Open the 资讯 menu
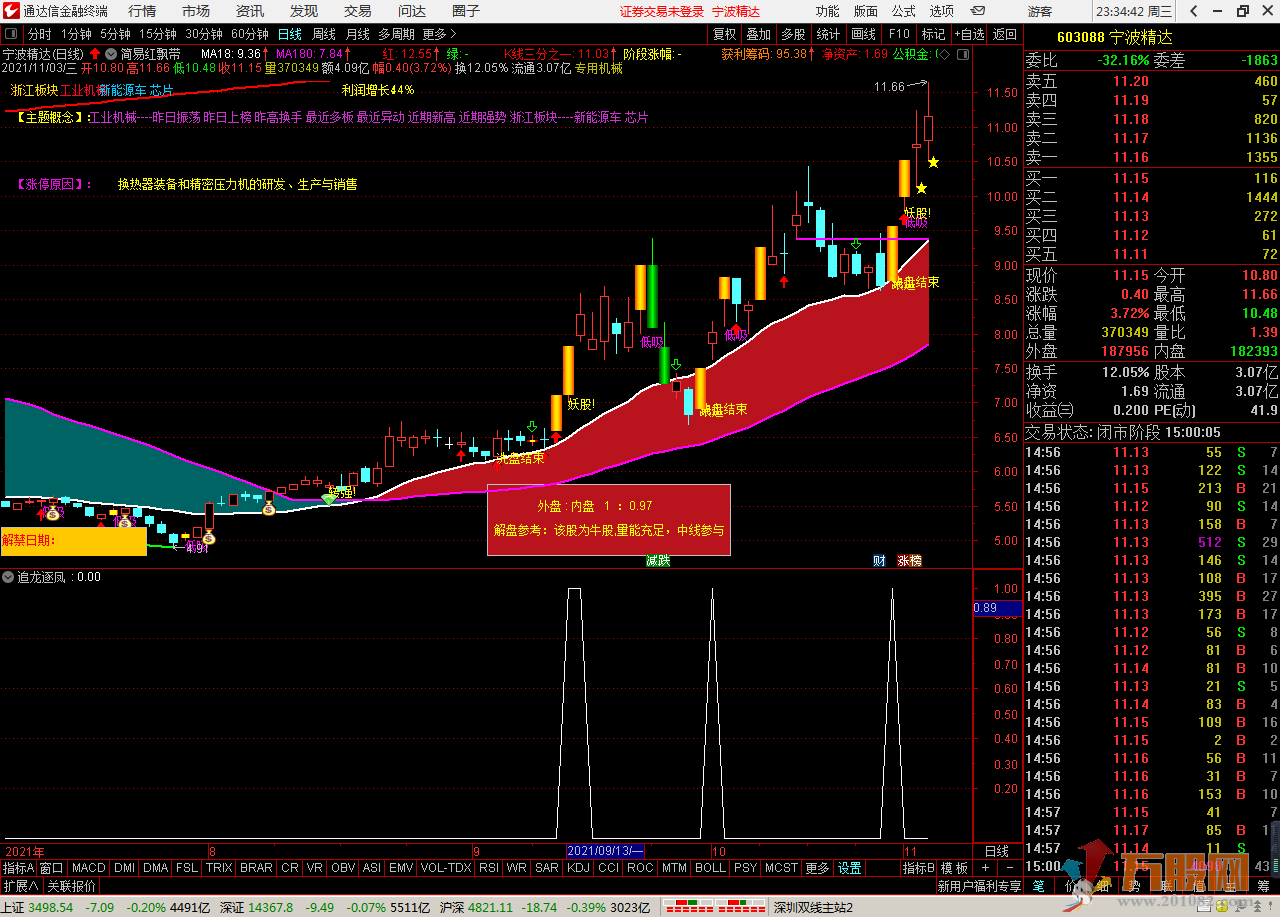Viewport: 1280px width, 918px height. 250,11
